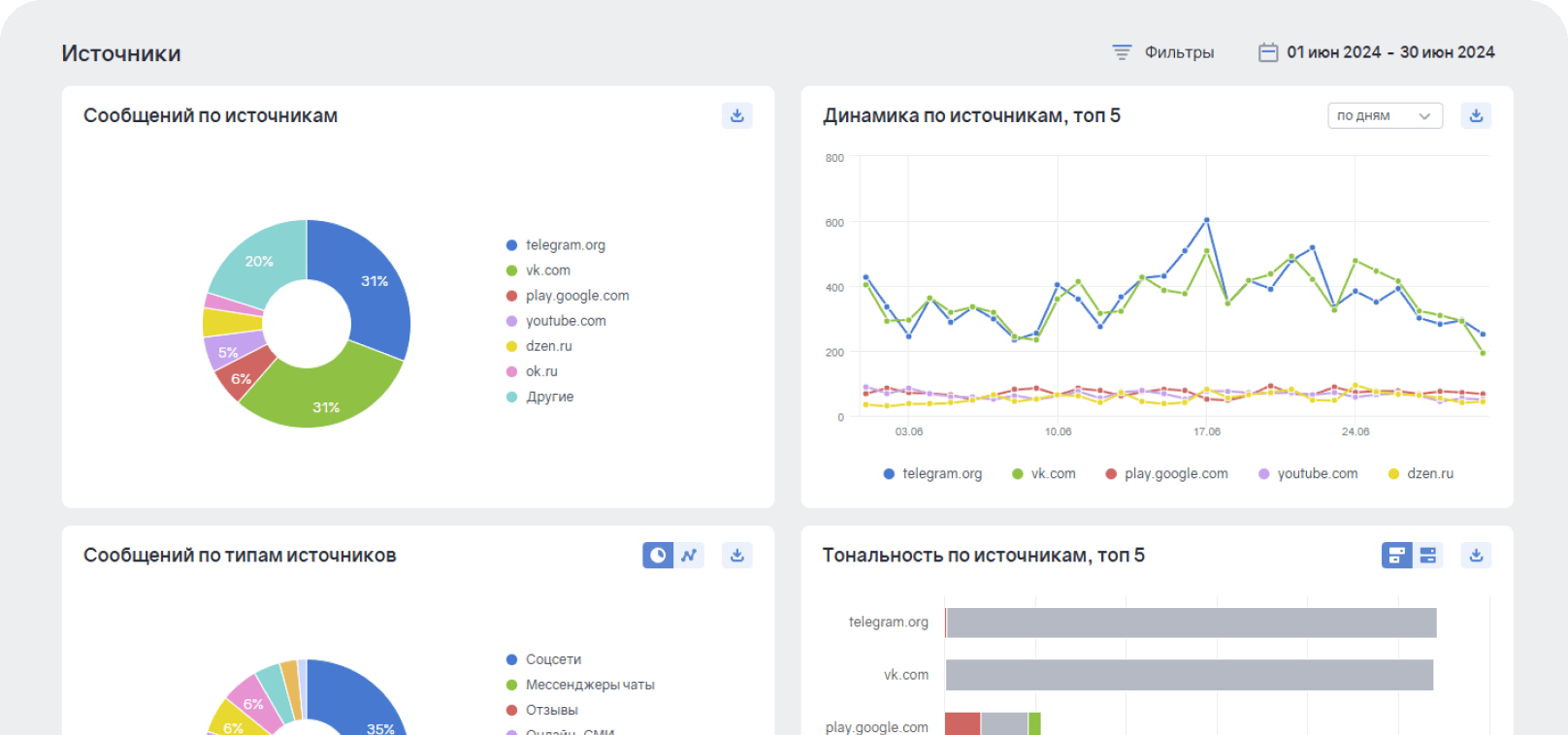Toggle youtube.com series in the line chart legend
The width and height of the screenshot is (1568, 735).
tap(1308, 474)
